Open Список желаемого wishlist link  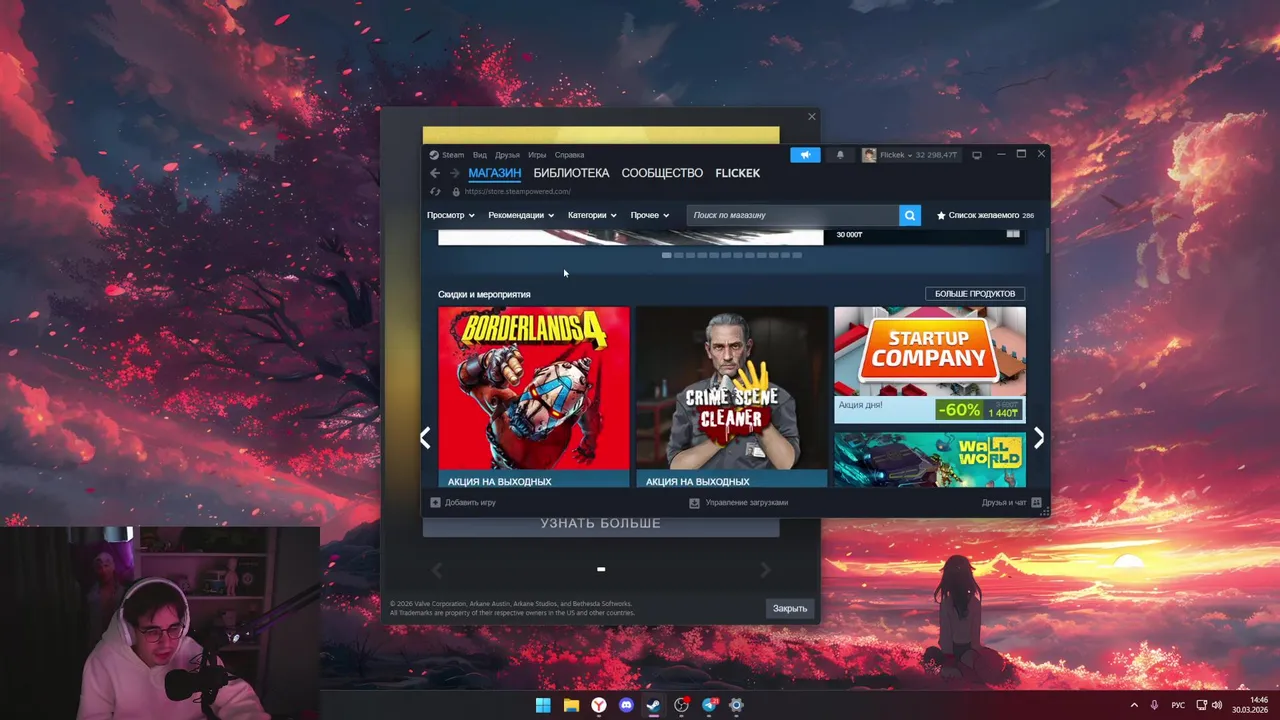(x=984, y=215)
